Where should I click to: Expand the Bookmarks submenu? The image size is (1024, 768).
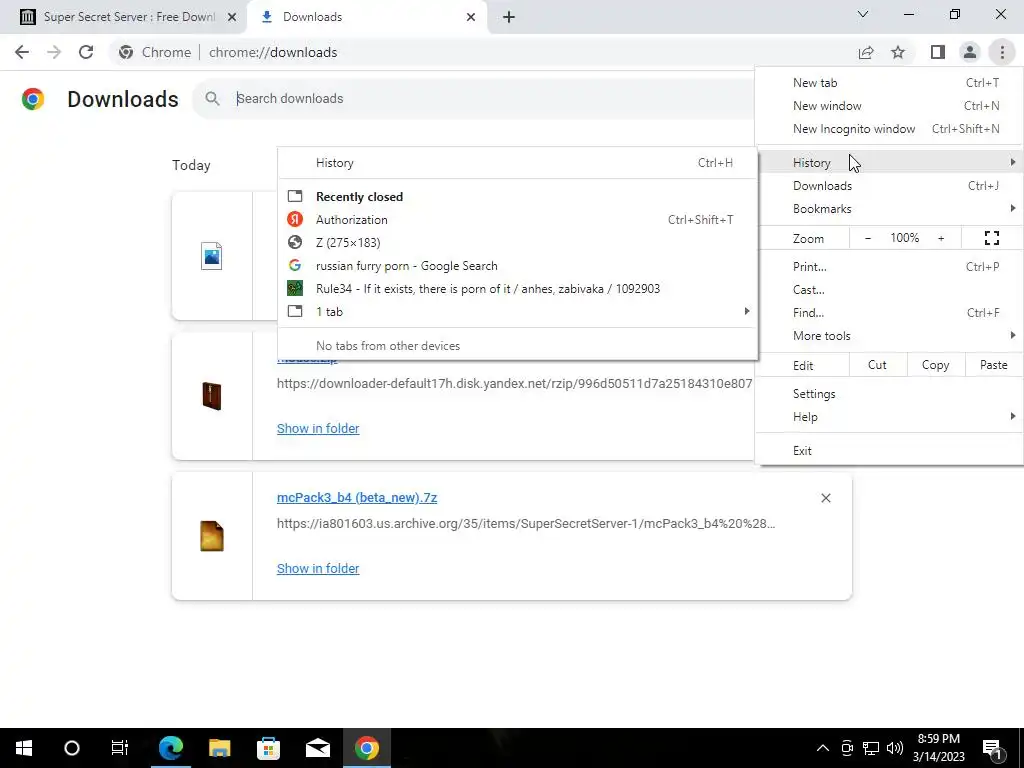point(889,209)
